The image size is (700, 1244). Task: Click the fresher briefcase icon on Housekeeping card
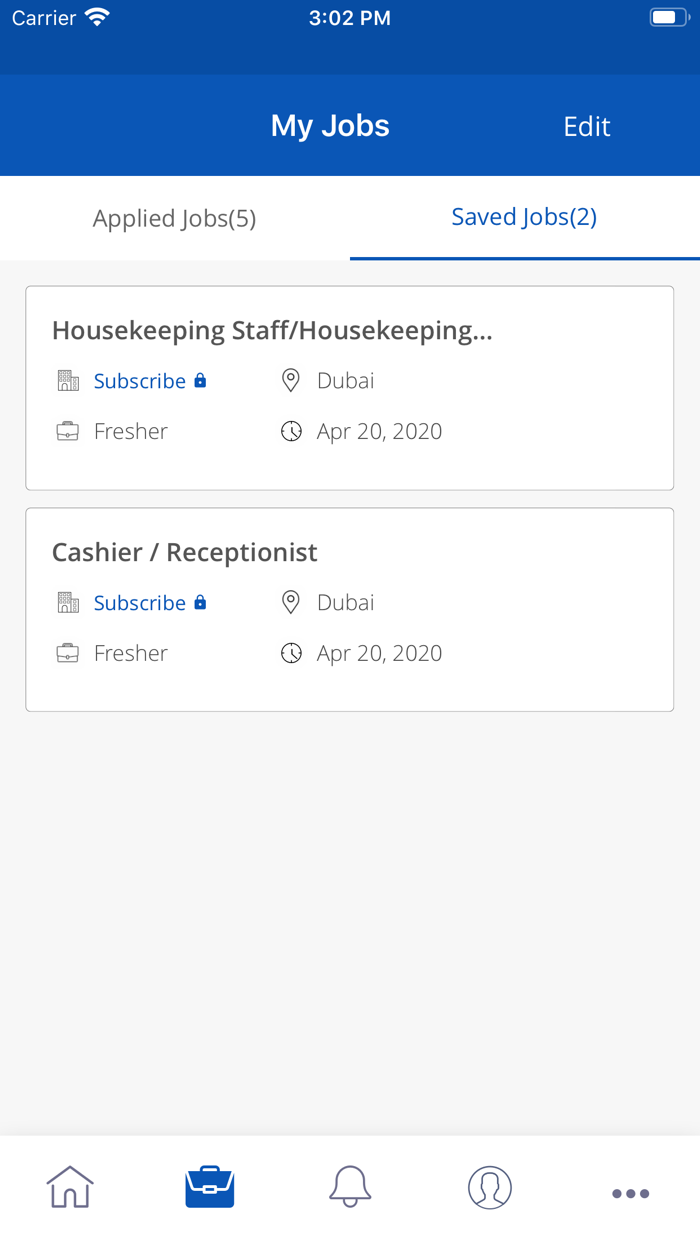(66, 430)
